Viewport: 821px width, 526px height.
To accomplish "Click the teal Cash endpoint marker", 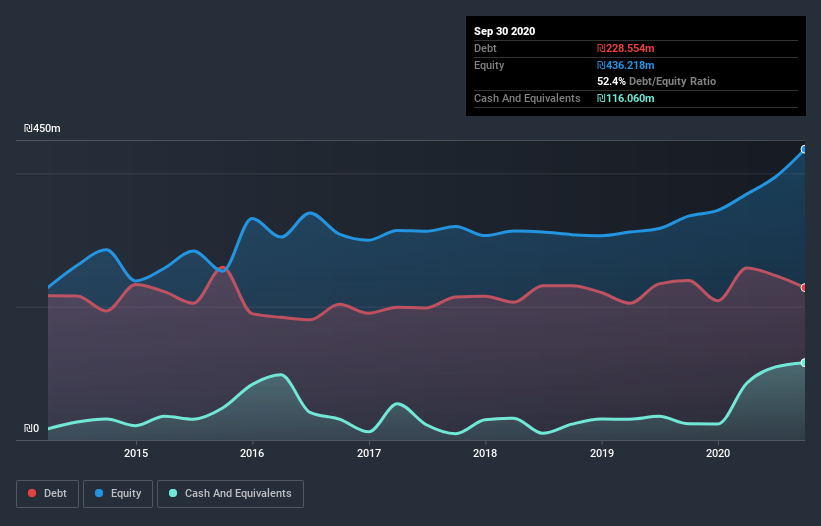I will pyautogui.click(x=804, y=363).
